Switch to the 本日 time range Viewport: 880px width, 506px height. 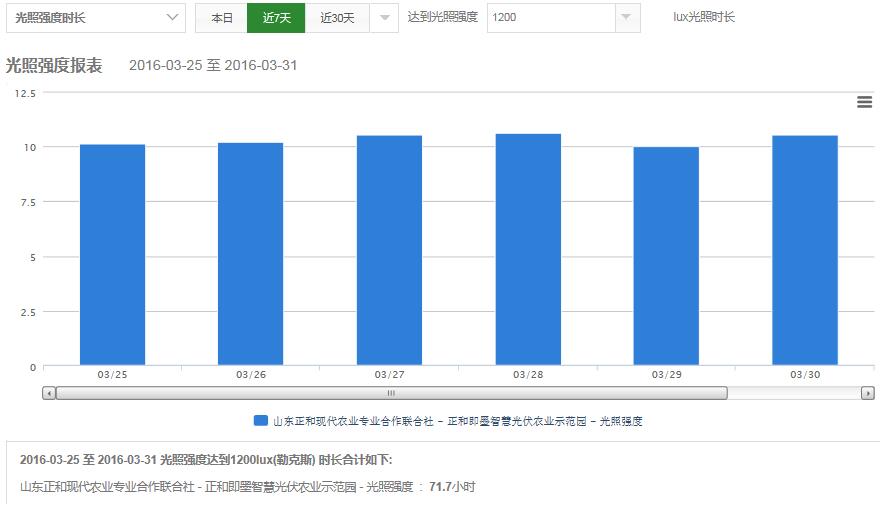221,18
